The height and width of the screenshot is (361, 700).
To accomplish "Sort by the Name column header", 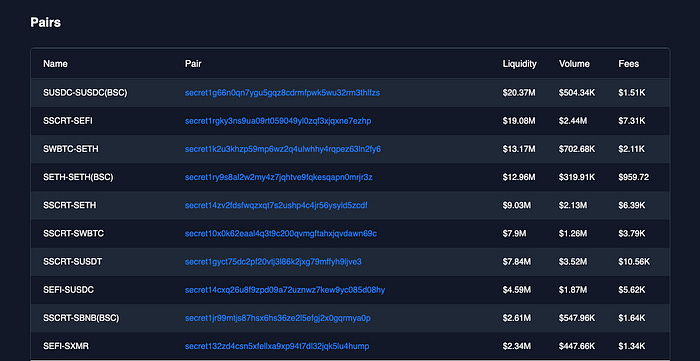I will pos(55,64).
